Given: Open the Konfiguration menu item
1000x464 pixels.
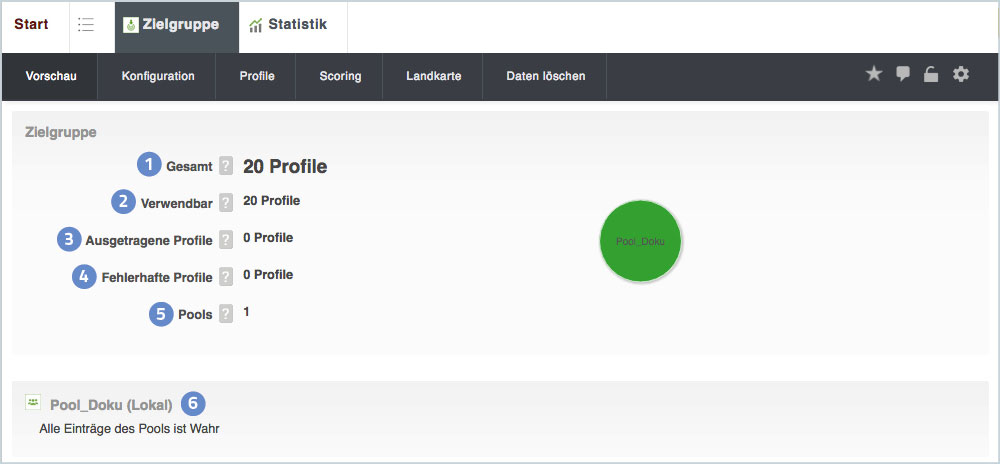Looking at the screenshot, I should pos(157,76).
